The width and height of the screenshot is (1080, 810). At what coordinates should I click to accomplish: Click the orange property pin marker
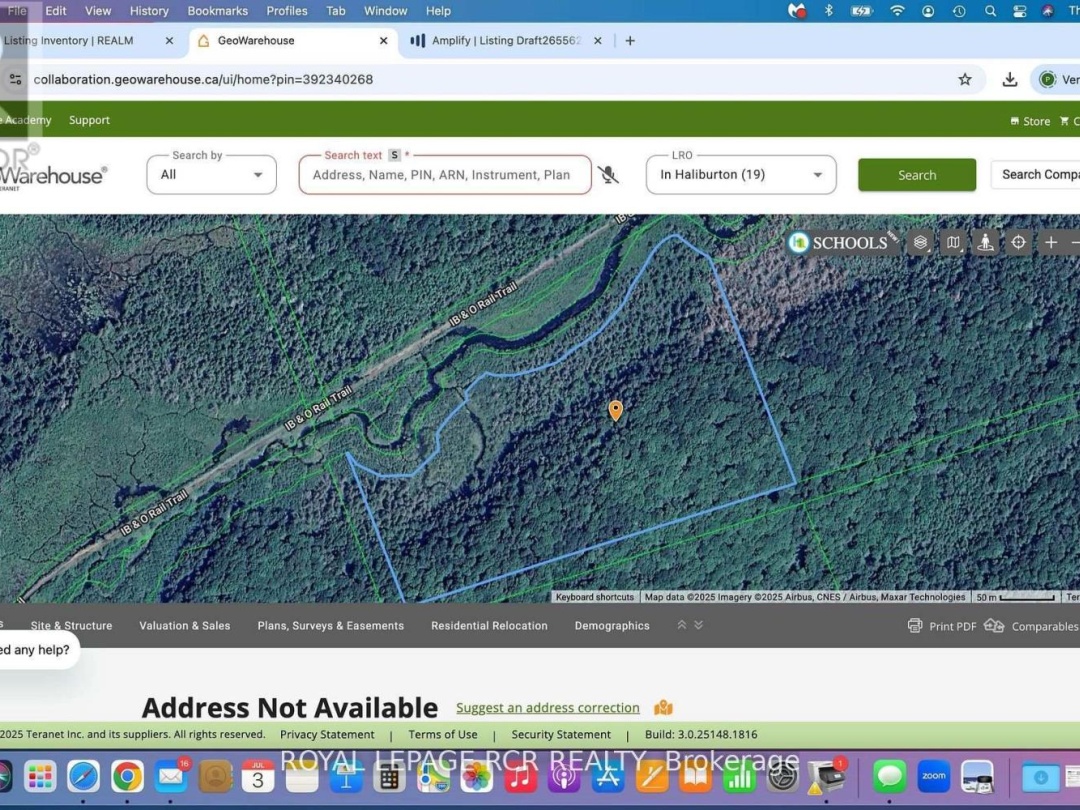616,411
